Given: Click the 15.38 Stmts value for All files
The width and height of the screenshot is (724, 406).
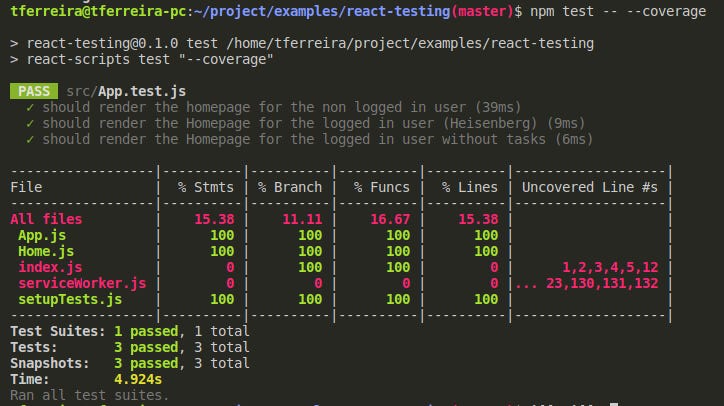Looking at the screenshot, I should [214, 219].
